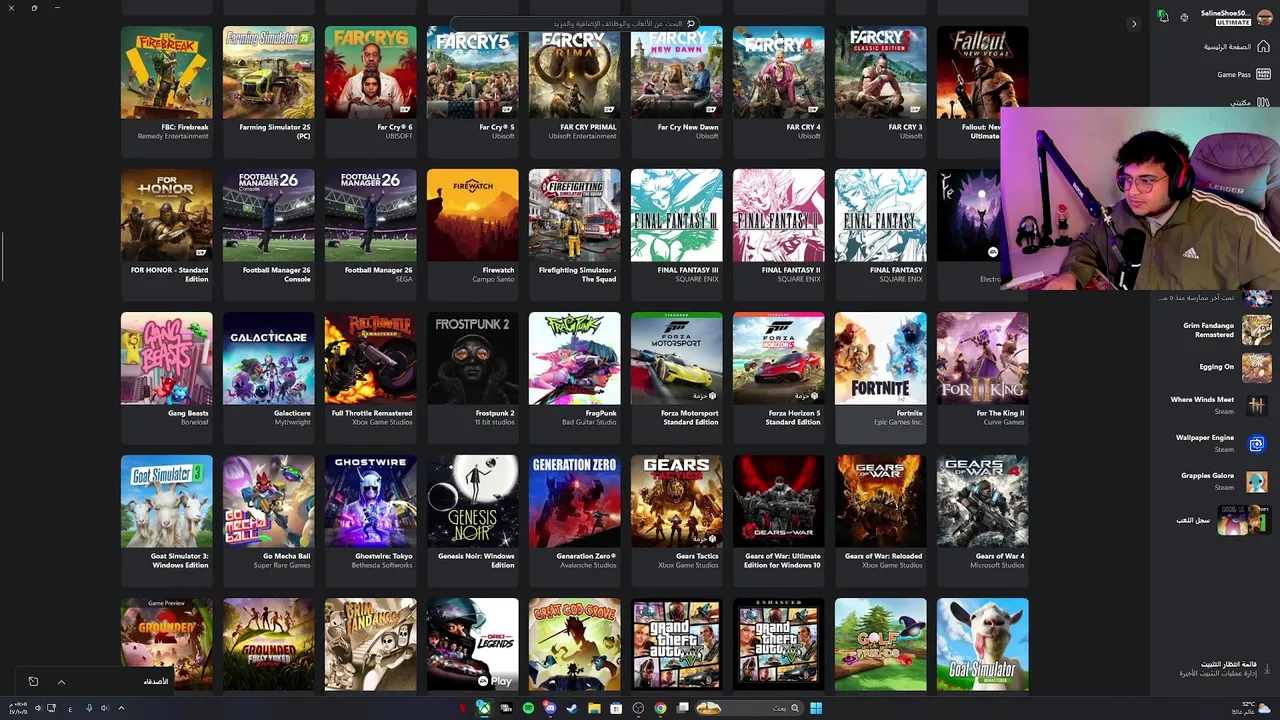Open Grim Fandango Remastered in the sidebar

pyautogui.click(x=1226, y=330)
